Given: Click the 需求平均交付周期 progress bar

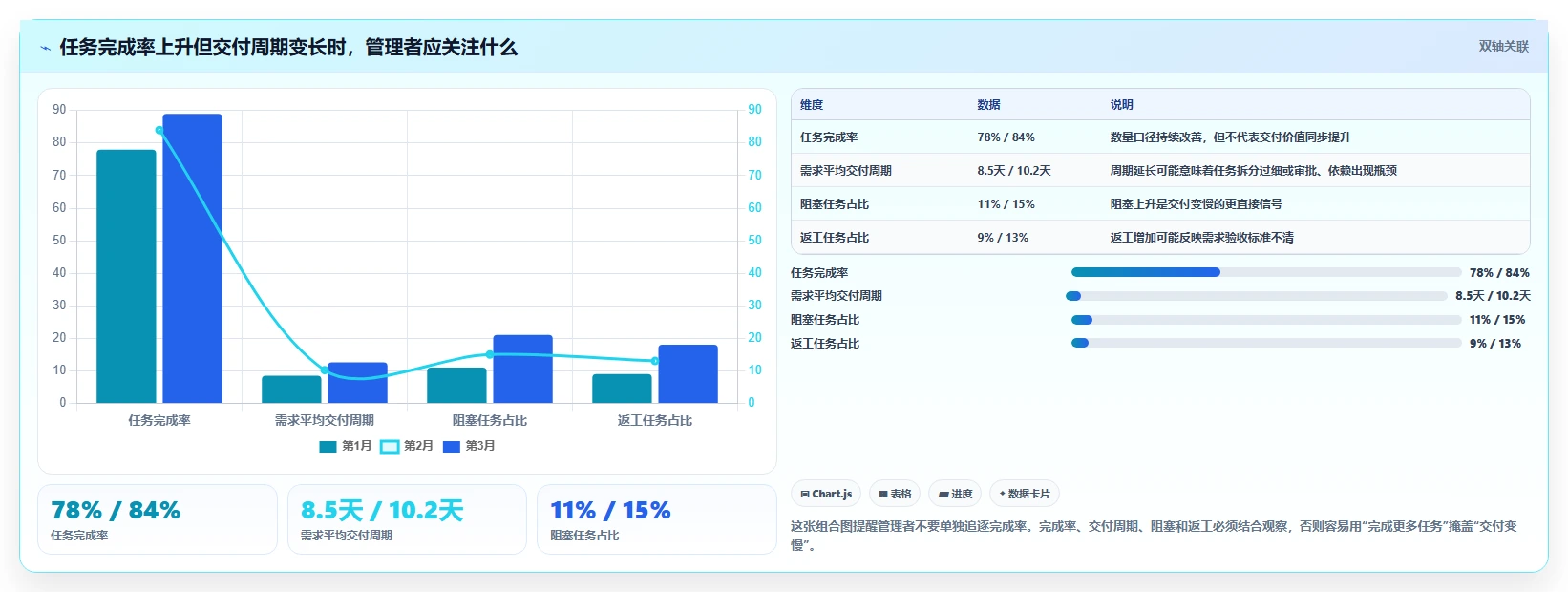Looking at the screenshot, I should point(1257,296).
